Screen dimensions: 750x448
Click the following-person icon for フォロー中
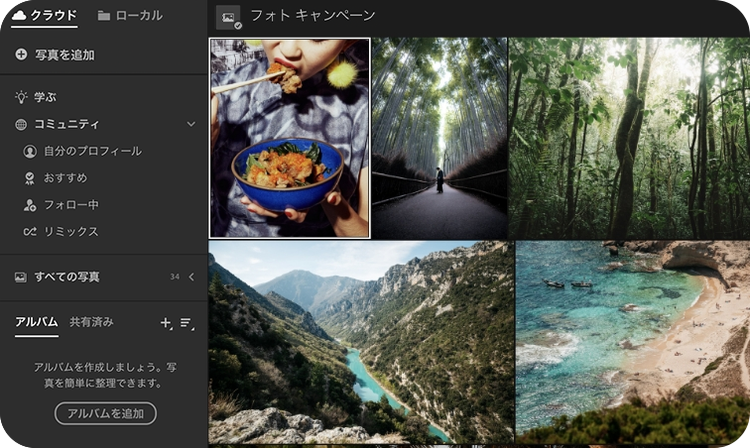click(30, 205)
